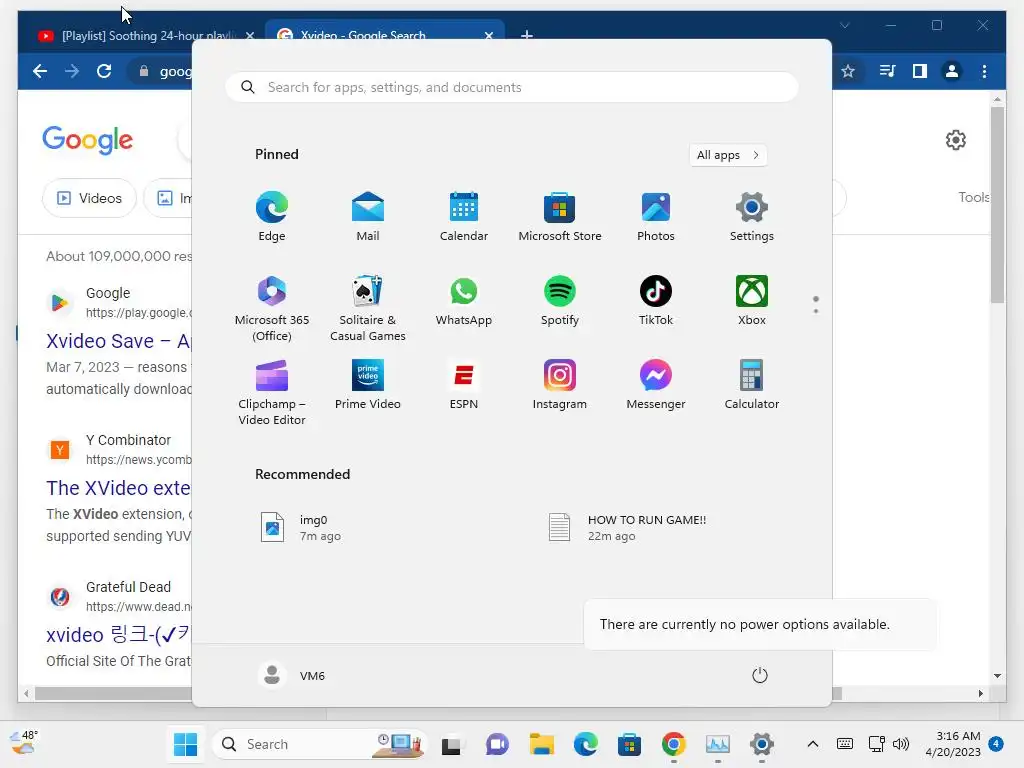Open the TikTok app
The height and width of the screenshot is (768, 1024).
(656, 300)
